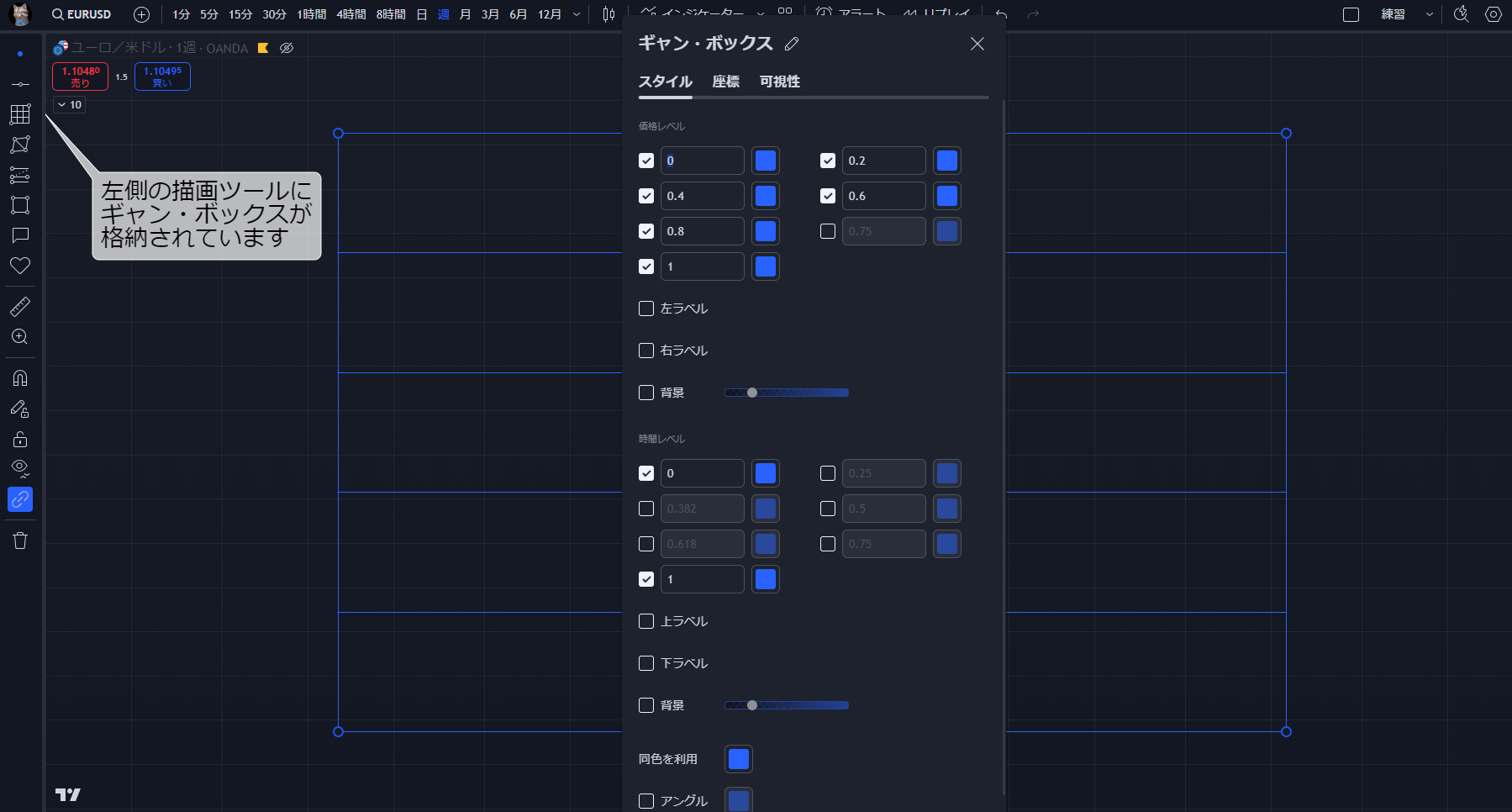Toggle stay in drawing mode pencil-lock icon

coord(20,409)
